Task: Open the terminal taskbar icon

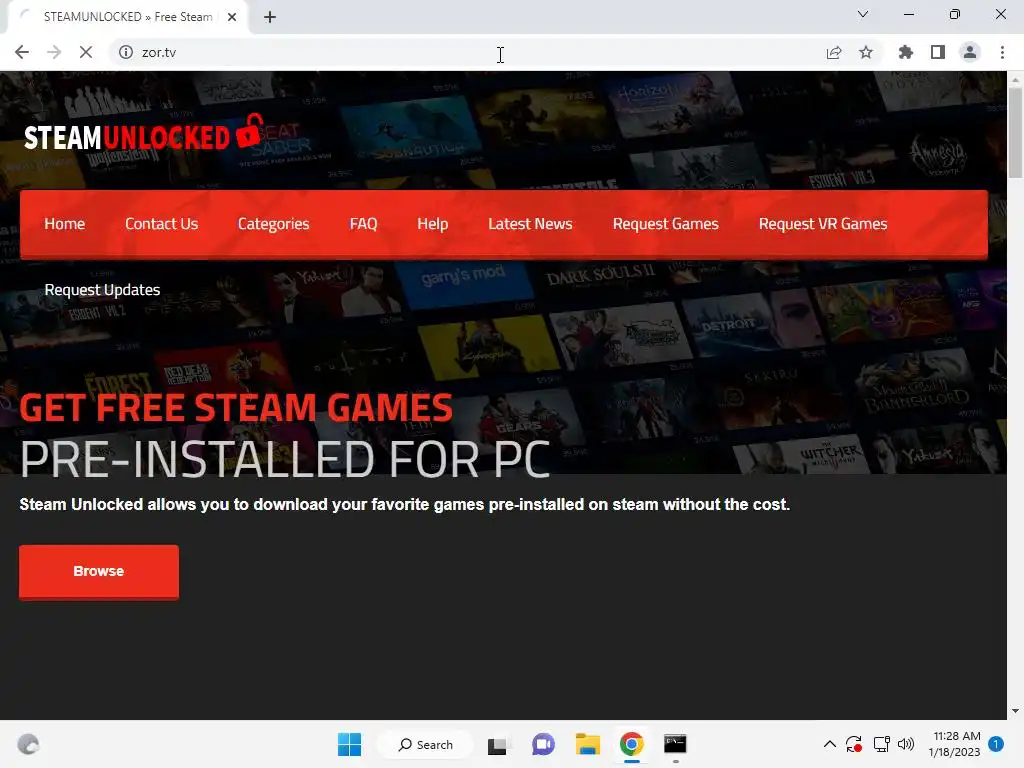Action: pyautogui.click(x=675, y=744)
